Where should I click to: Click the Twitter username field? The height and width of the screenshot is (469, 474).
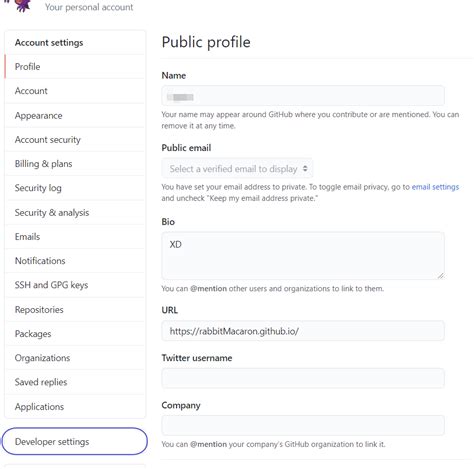(x=303, y=378)
